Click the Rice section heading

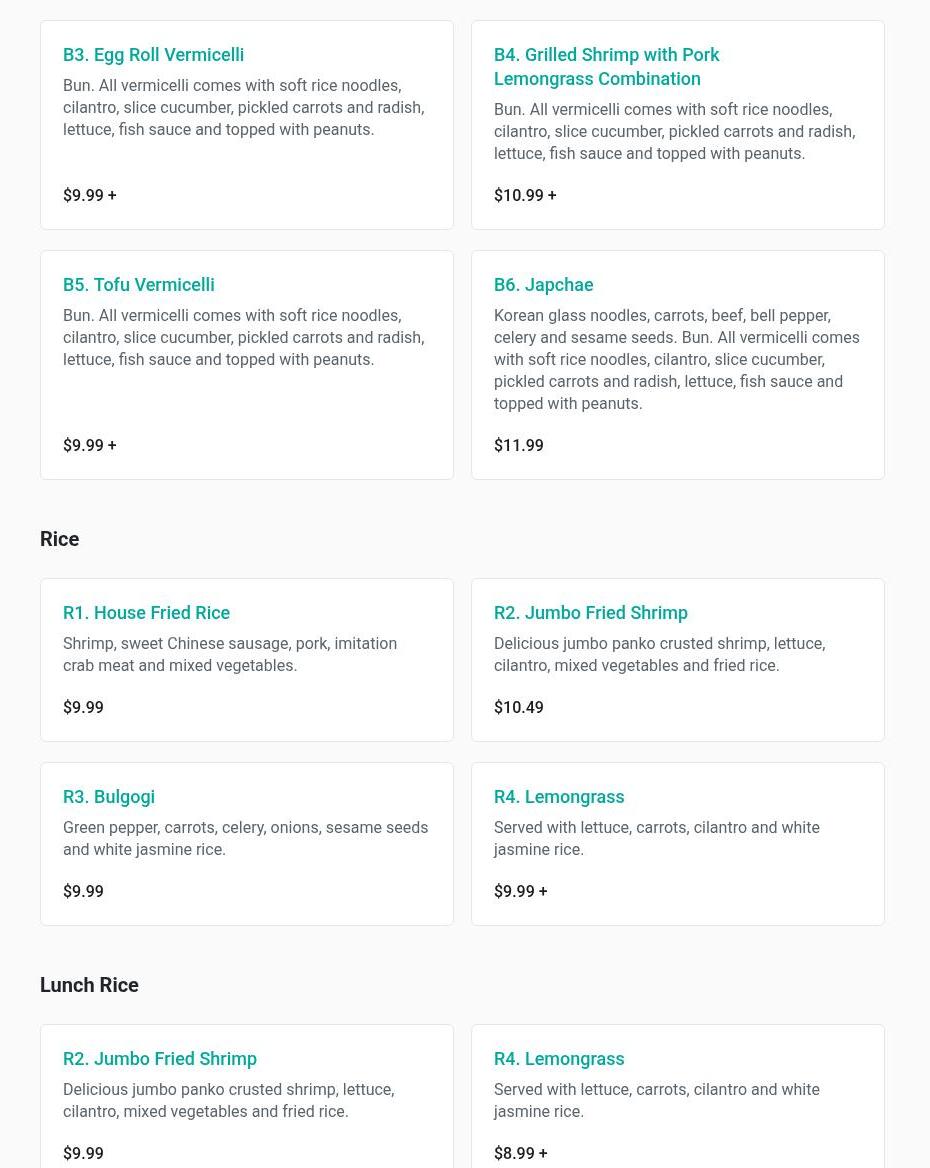[60, 539]
